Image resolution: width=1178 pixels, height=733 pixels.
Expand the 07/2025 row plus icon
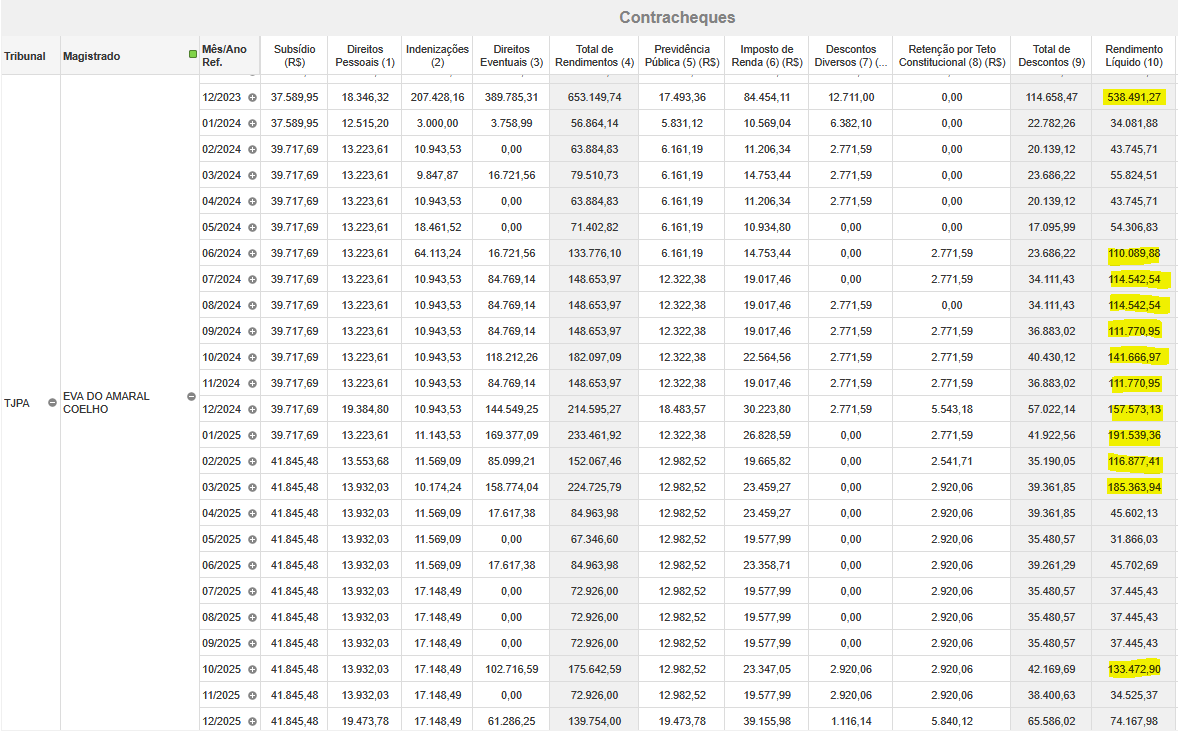pos(252,592)
